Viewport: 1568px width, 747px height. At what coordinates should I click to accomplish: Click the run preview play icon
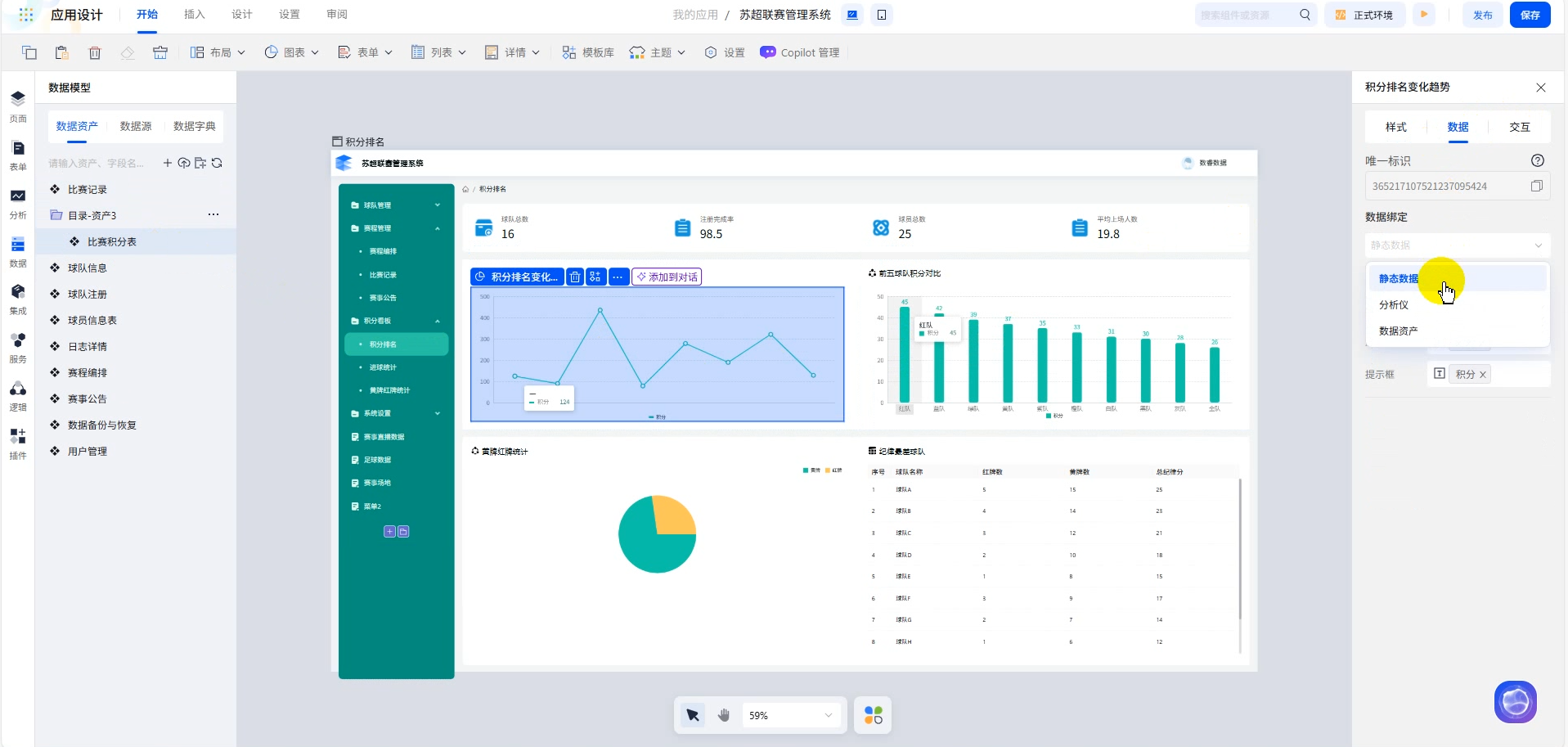1424,15
